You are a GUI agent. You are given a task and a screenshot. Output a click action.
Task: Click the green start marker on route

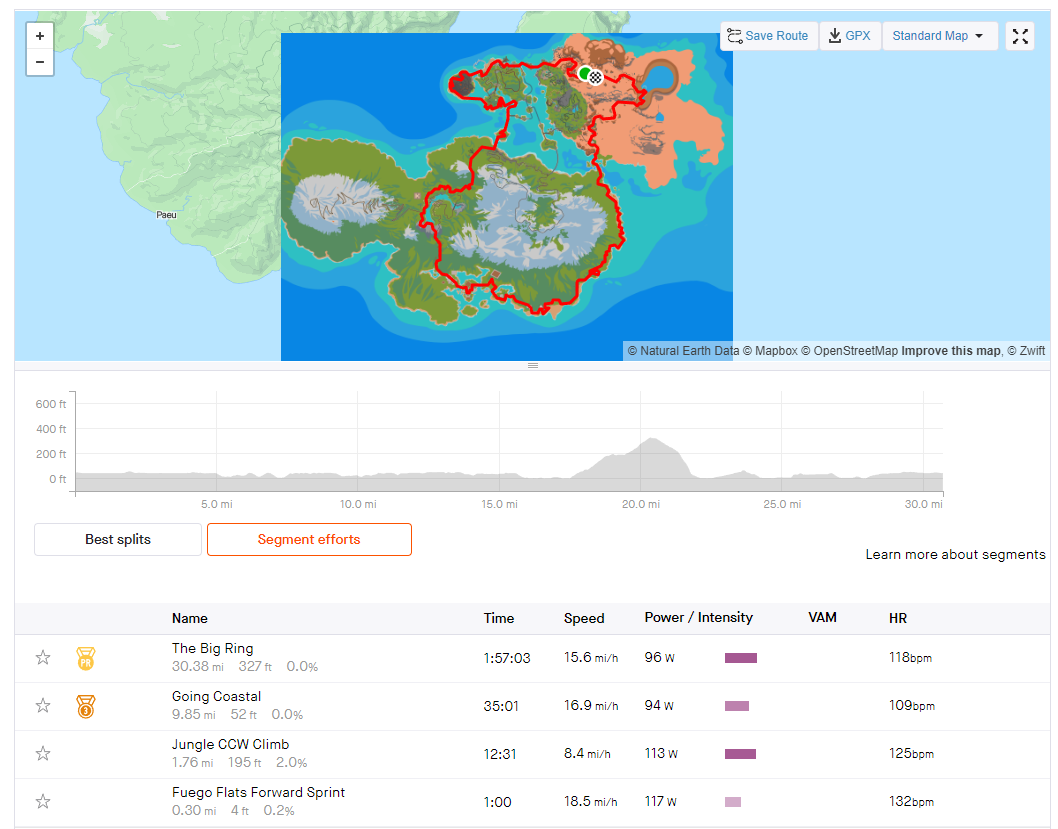tap(584, 73)
